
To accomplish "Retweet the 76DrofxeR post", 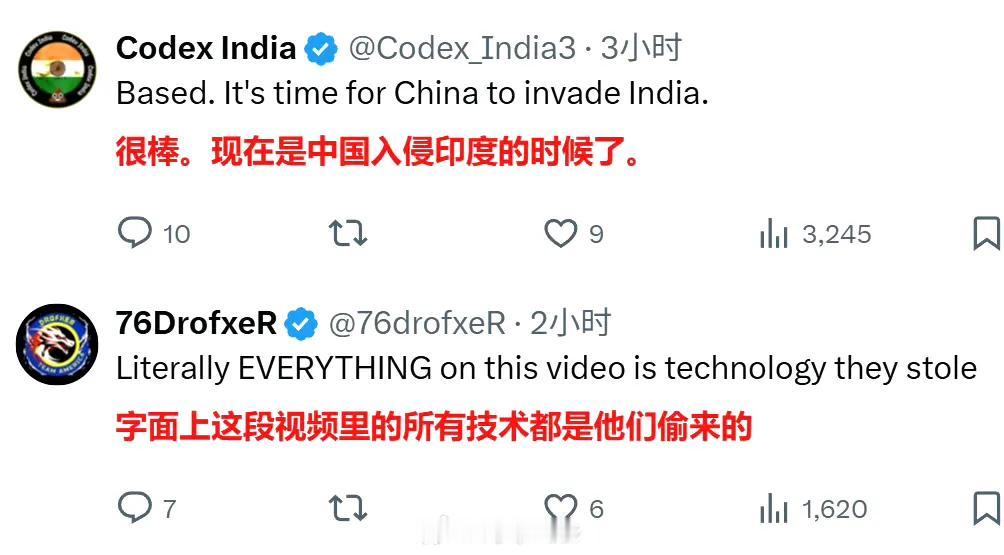I will coord(348,508).
